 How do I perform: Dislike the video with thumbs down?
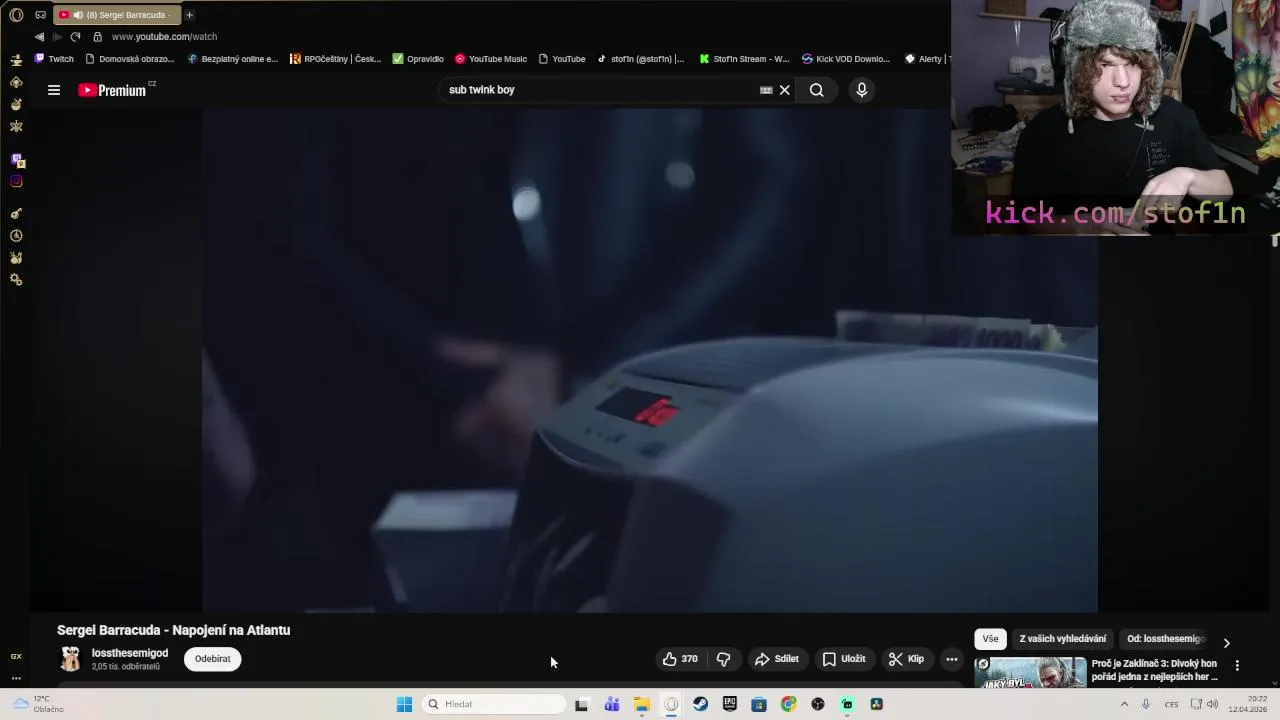pyautogui.click(x=723, y=659)
